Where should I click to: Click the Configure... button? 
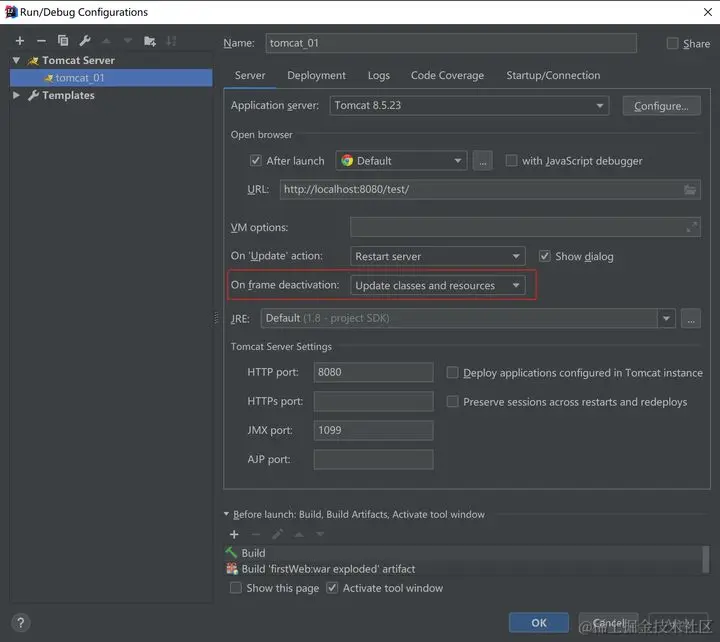pos(661,106)
